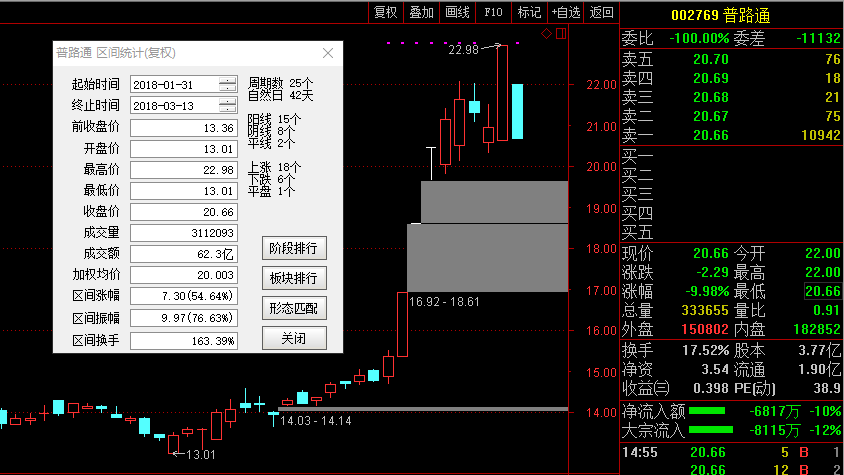Select the 画线 drawing tool
Viewport: 844px width, 475px height.
[x=458, y=12]
